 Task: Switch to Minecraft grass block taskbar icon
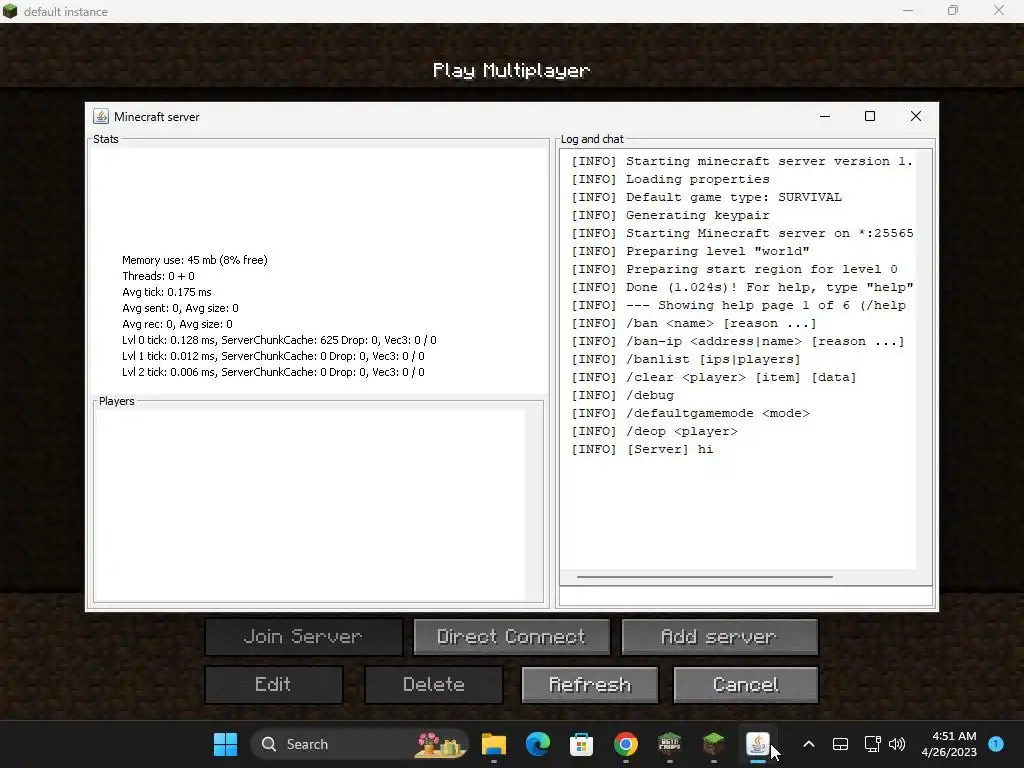(713, 744)
